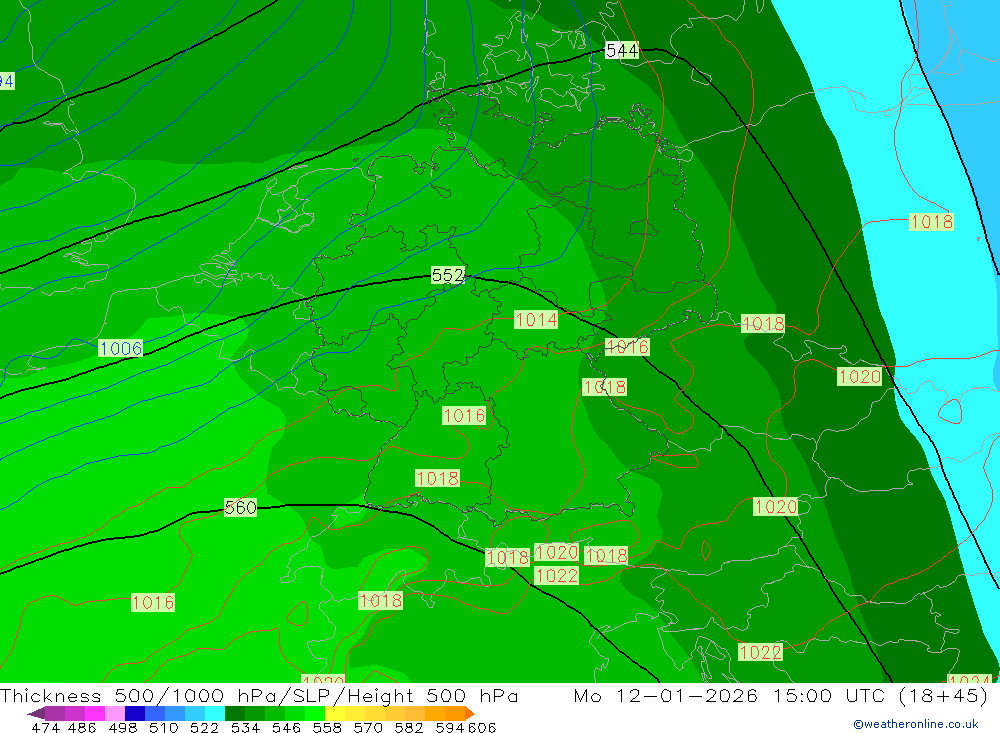This screenshot has height=733, width=1000.
Task: Click the 474 legend value
Action: coord(45,727)
